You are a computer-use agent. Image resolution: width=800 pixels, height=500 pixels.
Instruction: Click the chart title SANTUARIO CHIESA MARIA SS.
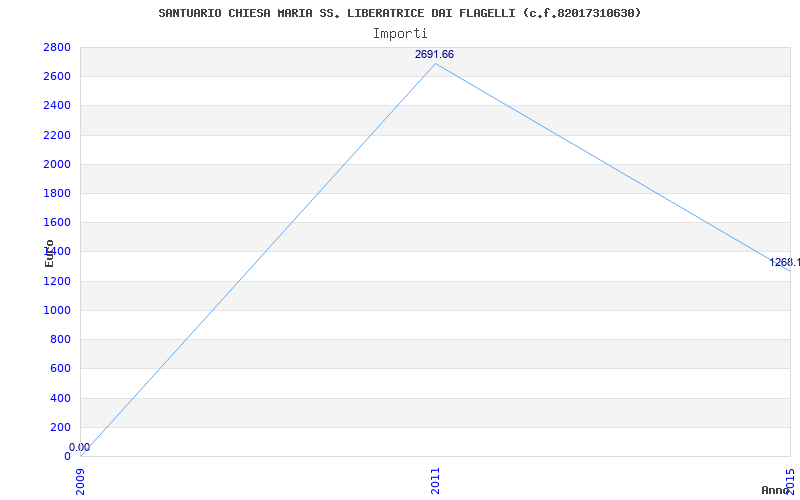[x=399, y=13]
